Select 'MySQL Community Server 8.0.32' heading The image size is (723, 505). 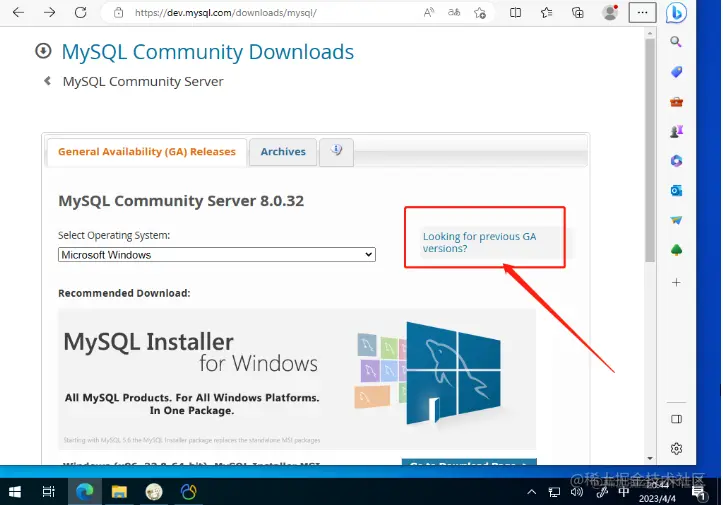pos(181,201)
